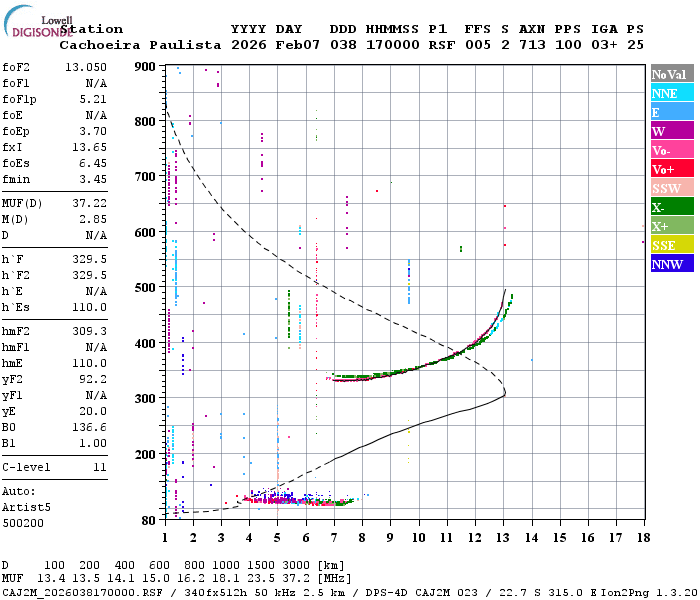The image size is (700, 600).
Task: Click the yF2 value 92.2
Action: pyautogui.click(x=93, y=379)
